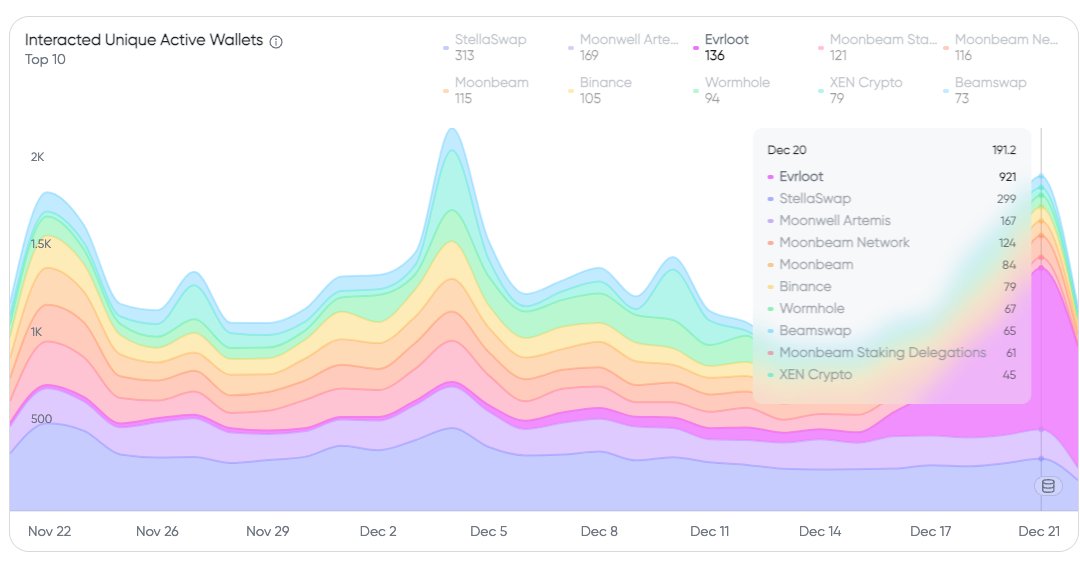Select StellaSwap 299 row in the tooltip

tap(892, 199)
